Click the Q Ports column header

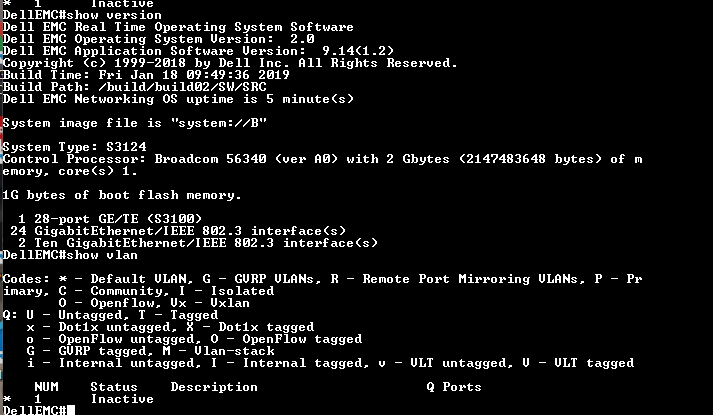(x=454, y=387)
